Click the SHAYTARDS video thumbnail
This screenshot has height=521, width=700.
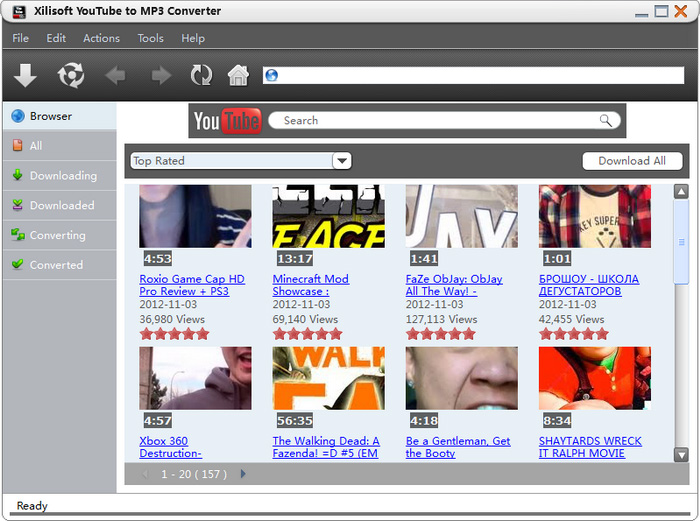pos(595,378)
